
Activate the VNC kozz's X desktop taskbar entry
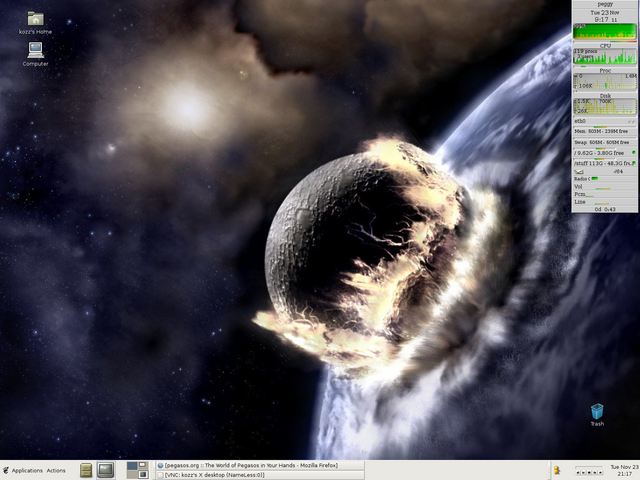coord(260,475)
